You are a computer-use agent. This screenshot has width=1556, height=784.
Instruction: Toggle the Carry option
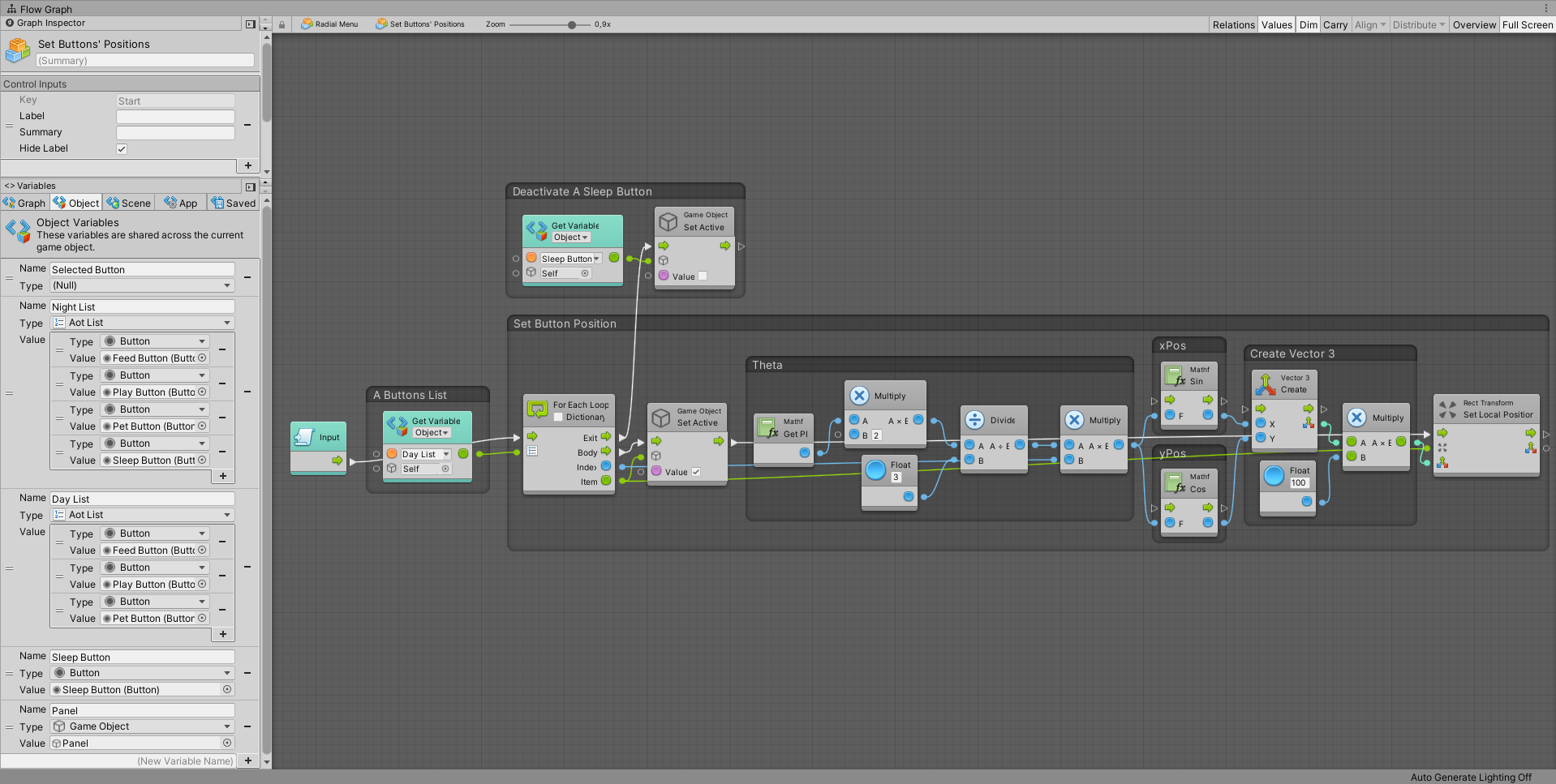(1335, 25)
